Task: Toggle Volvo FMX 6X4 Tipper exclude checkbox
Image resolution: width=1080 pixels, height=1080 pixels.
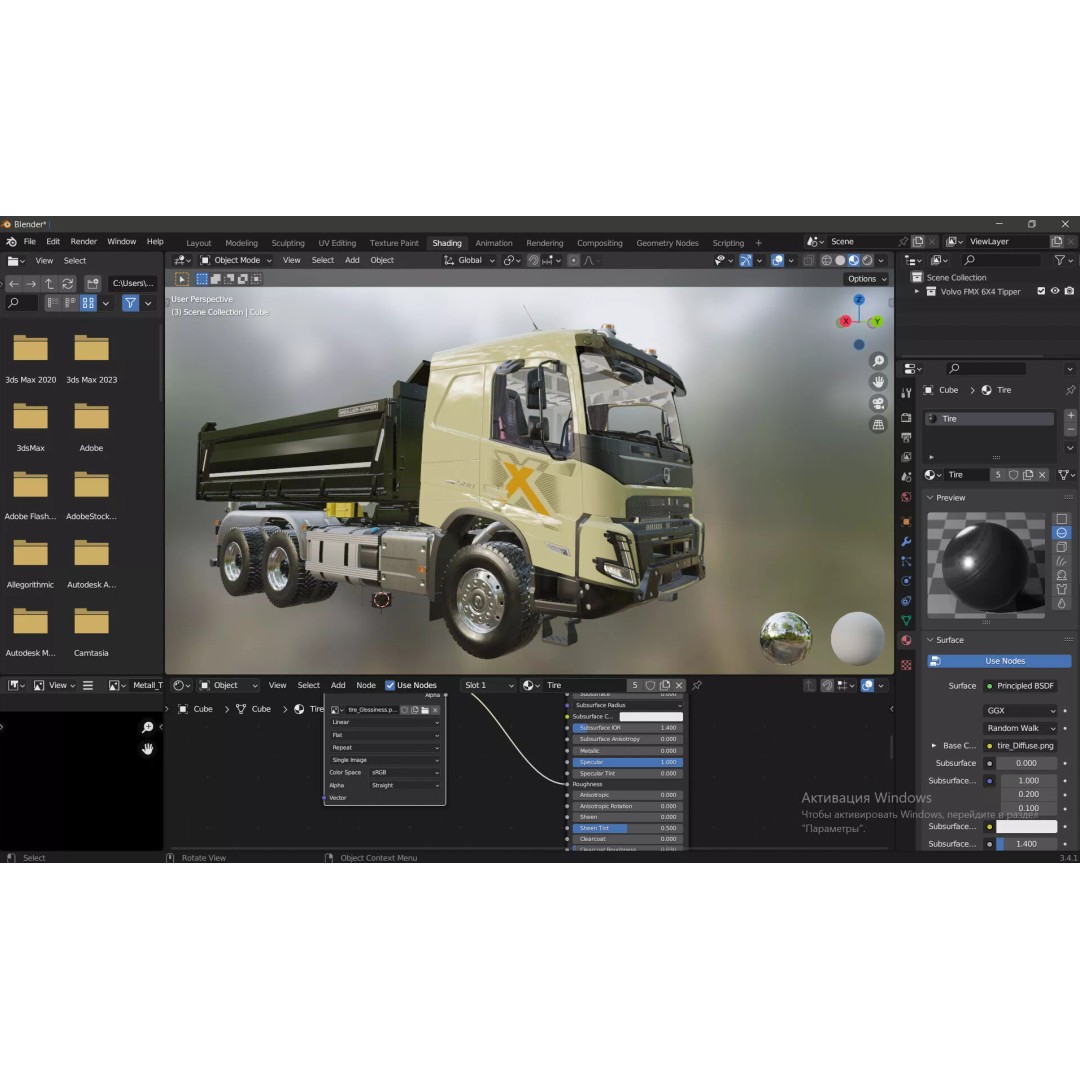Action: 1041,291
